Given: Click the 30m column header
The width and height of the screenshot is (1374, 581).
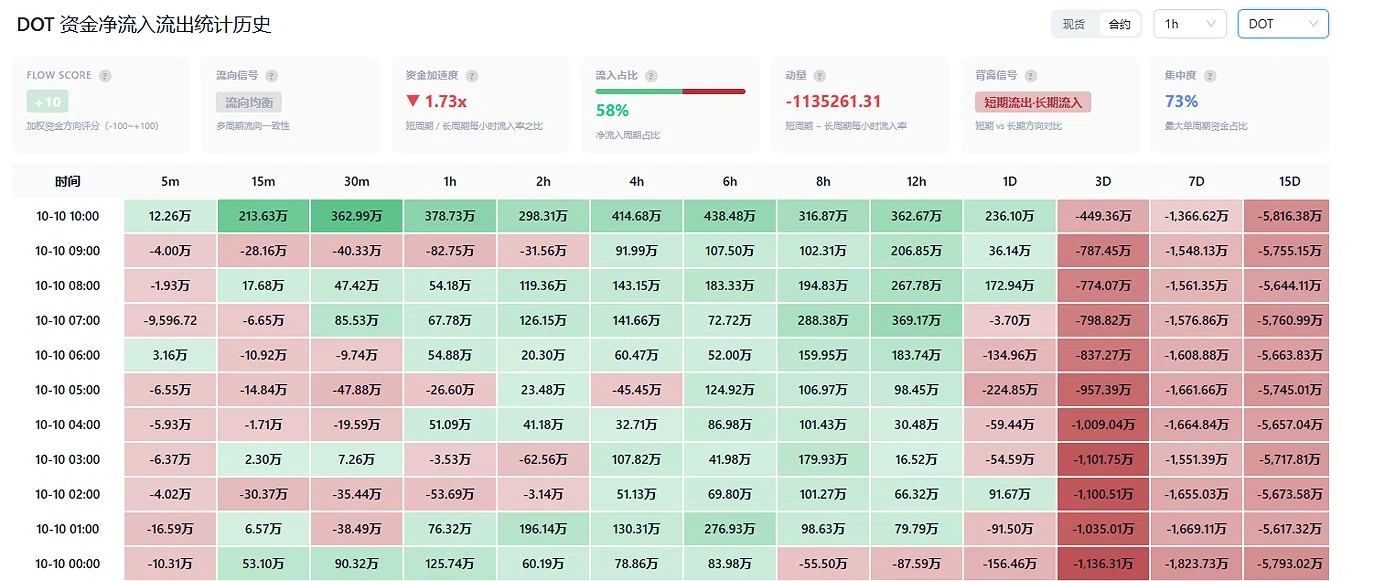Looking at the screenshot, I should pyautogui.click(x=356, y=181).
